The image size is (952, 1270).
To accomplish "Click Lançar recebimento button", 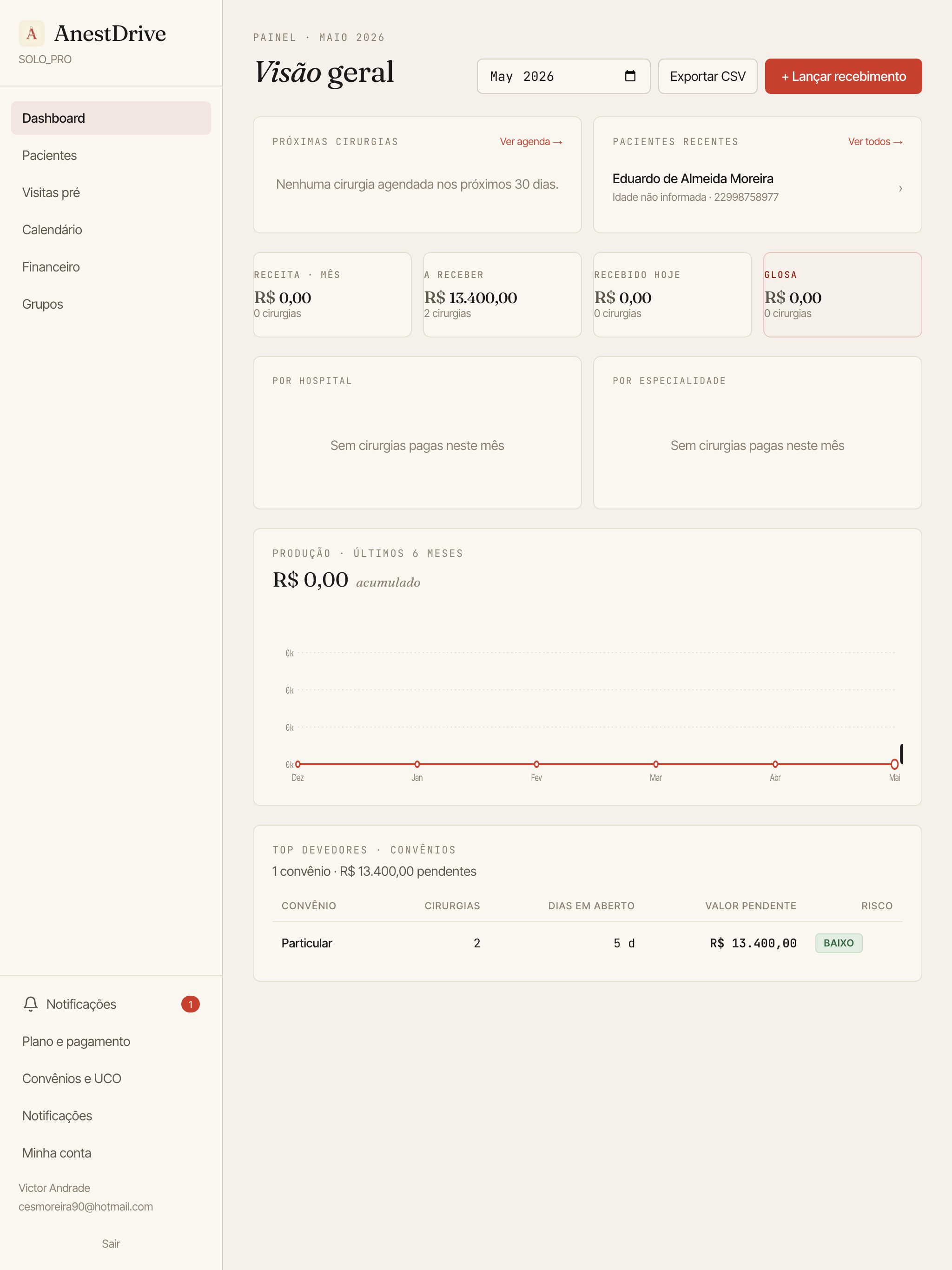I will click(843, 76).
